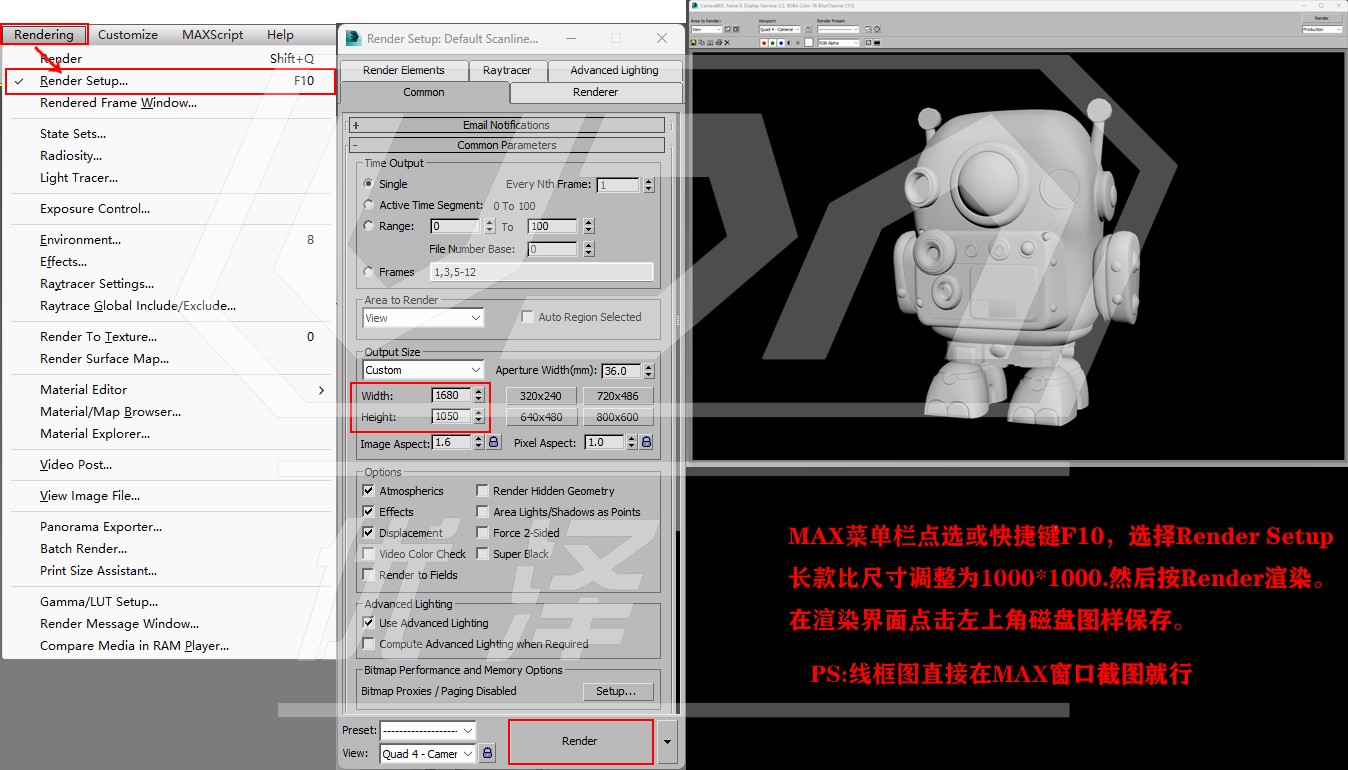Enable the blue channel button
Screen dimensions: 1348x770
[x=781, y=43]
